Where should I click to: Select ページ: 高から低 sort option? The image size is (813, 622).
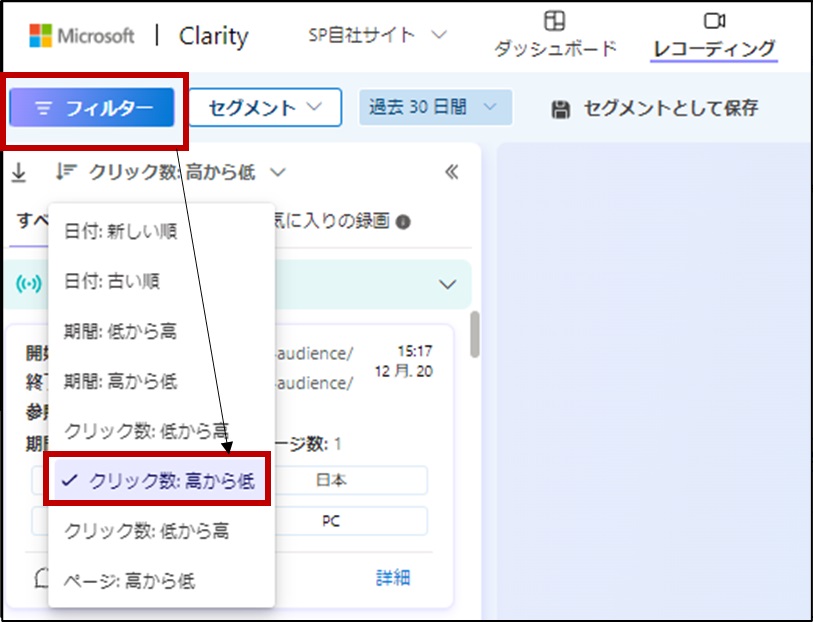click(129, 580)
